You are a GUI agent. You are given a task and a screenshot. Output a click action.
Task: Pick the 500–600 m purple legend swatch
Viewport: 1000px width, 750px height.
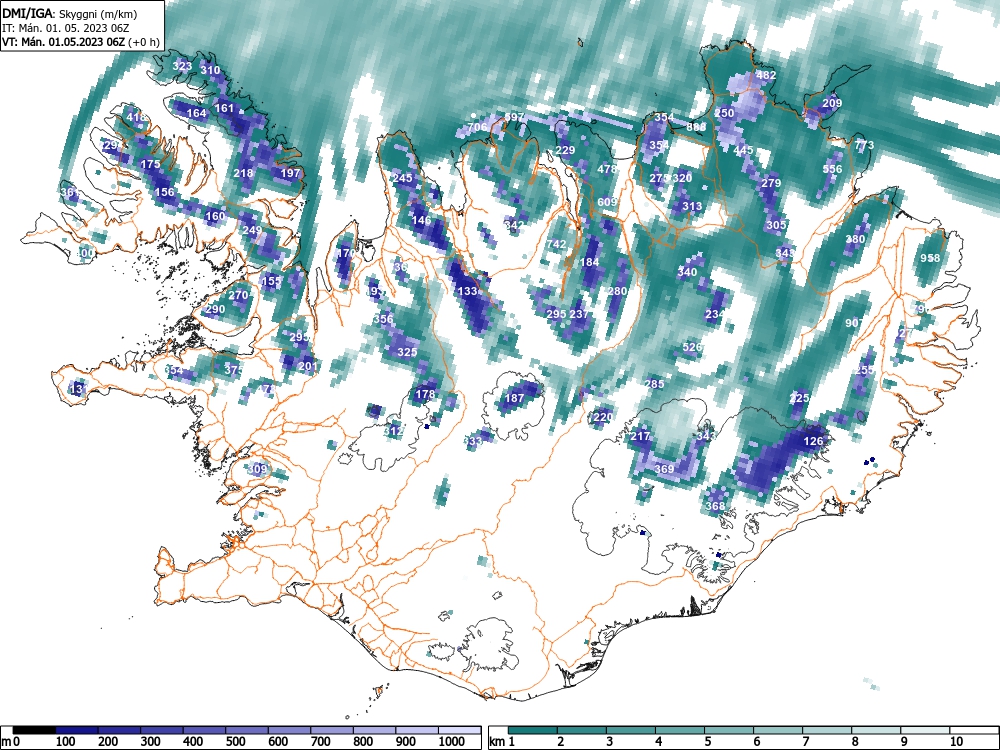pos(247,730)
